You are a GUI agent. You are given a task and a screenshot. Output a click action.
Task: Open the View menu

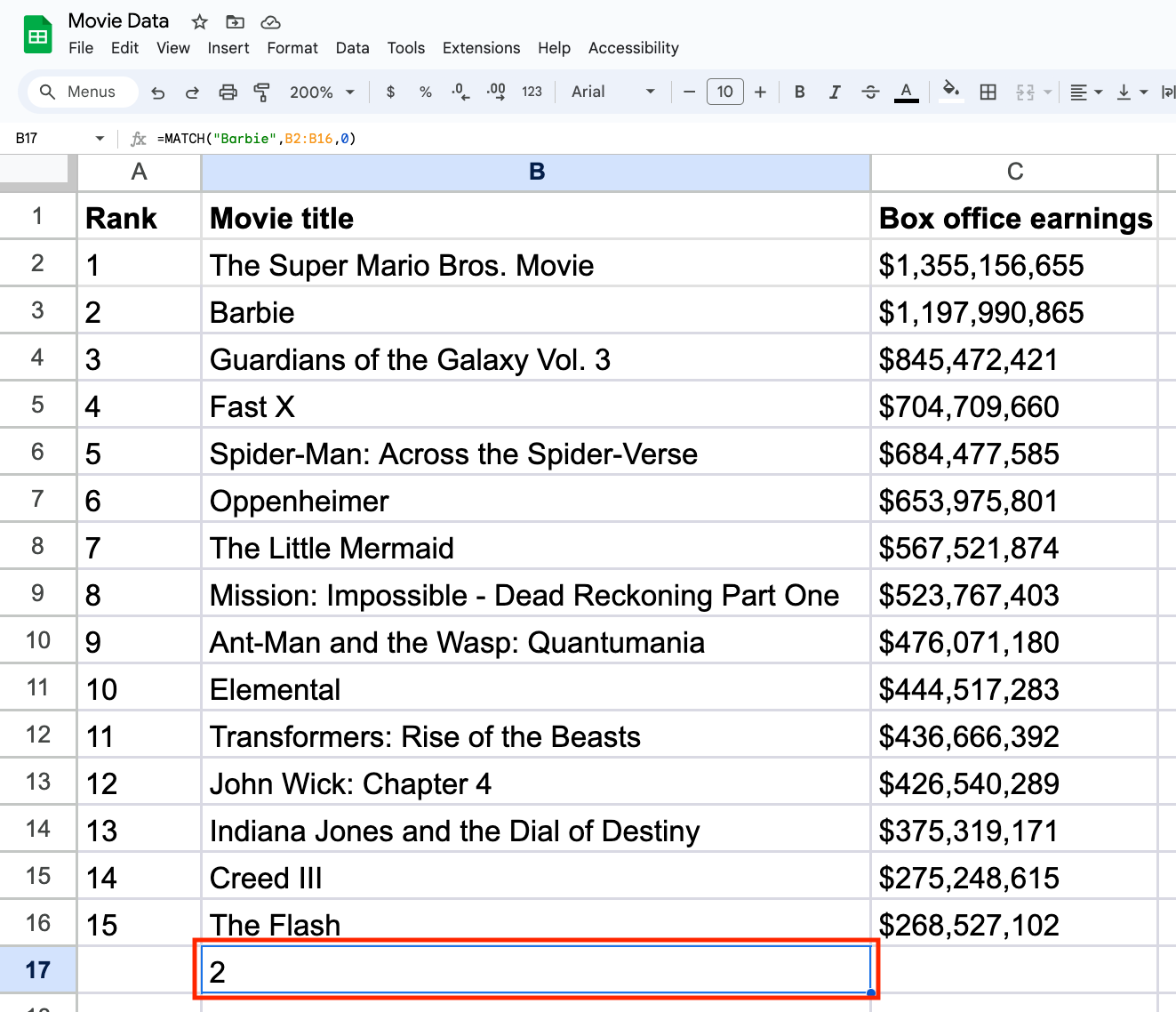coord(173,48)
